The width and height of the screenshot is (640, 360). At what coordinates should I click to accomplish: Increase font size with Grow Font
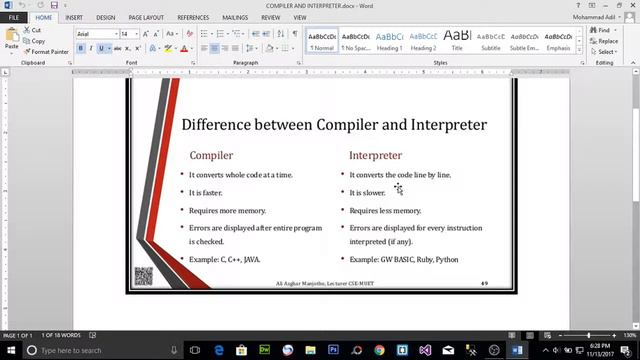coord(146,34)
